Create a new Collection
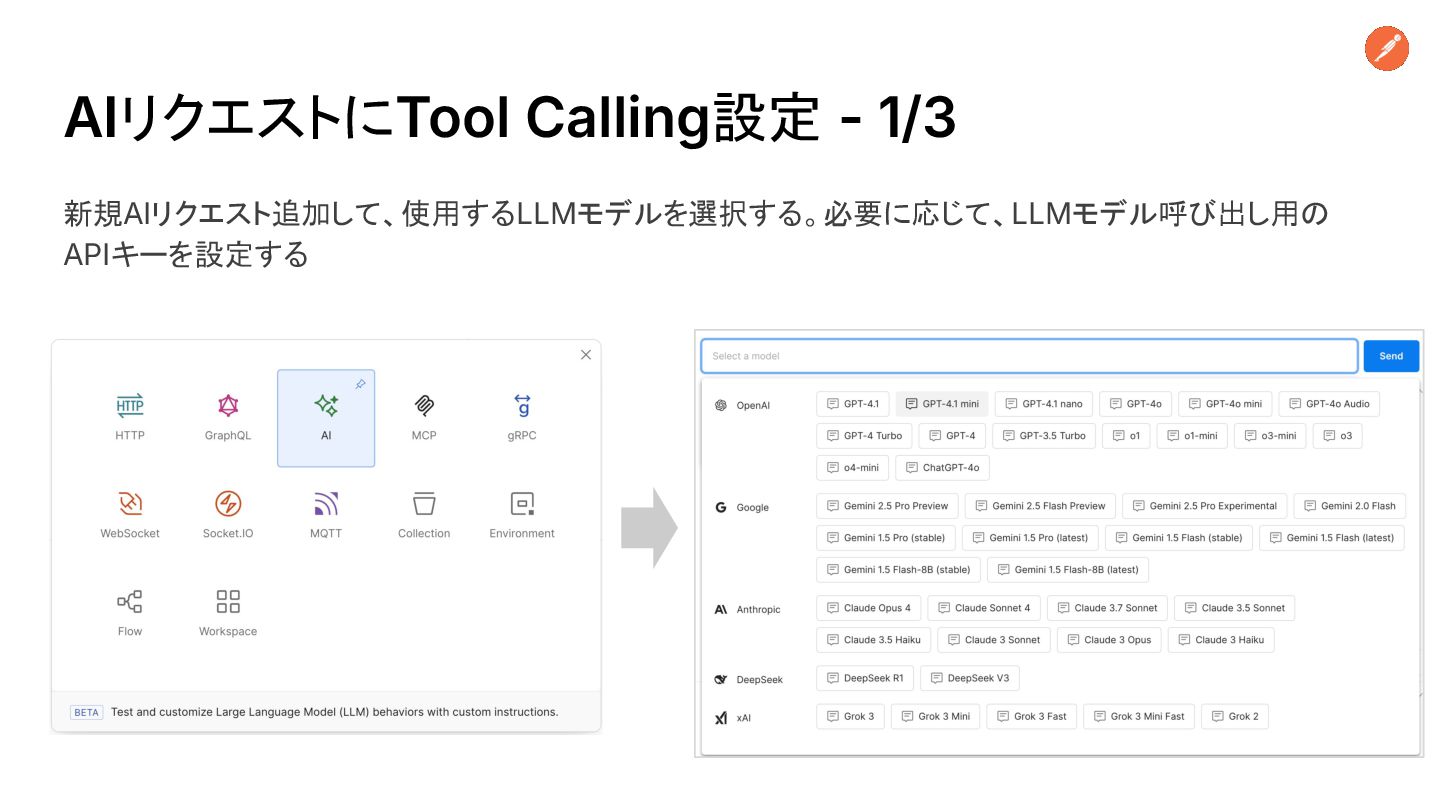This screenshot has width=1440, height=810. coord(424,516)
